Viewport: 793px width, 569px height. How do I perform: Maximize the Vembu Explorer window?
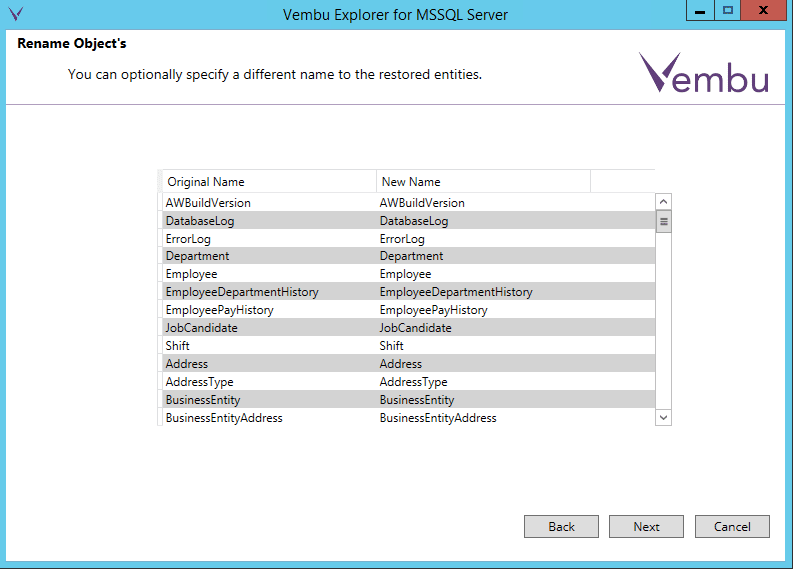coord(727,10)
